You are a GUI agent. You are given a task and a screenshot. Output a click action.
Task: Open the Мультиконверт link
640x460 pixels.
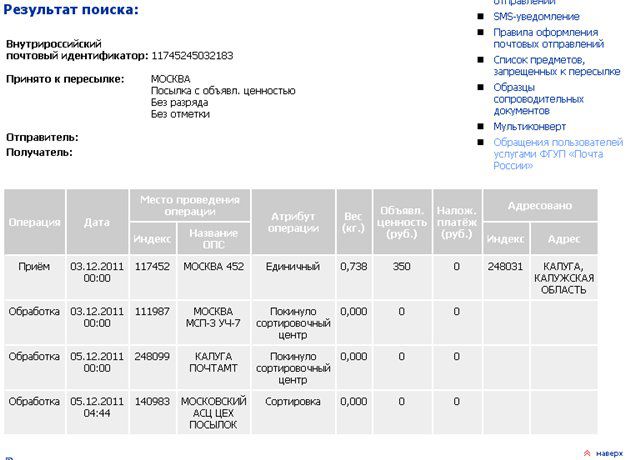529,127
